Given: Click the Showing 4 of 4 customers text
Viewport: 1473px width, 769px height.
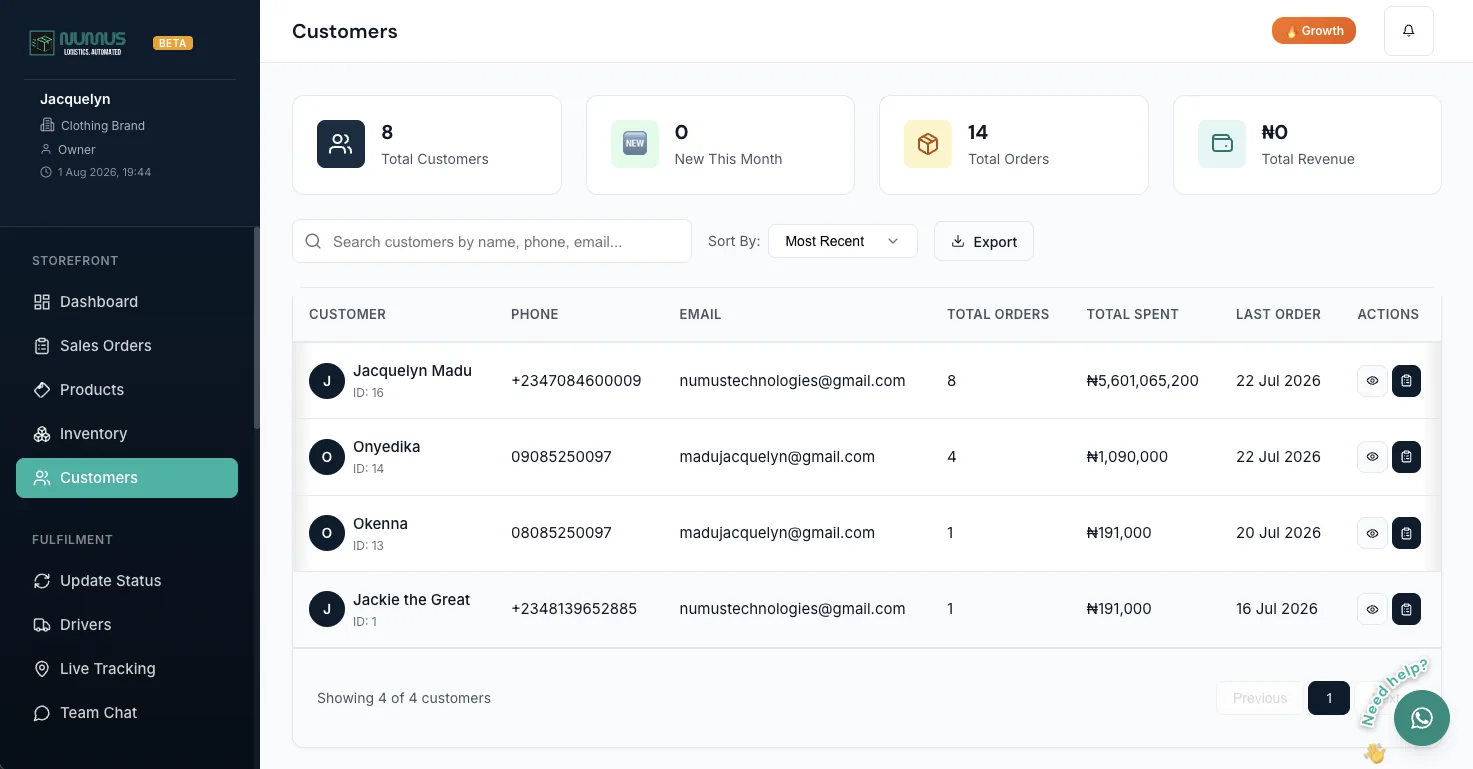Looking at the screenshot, I should (404, 698).
